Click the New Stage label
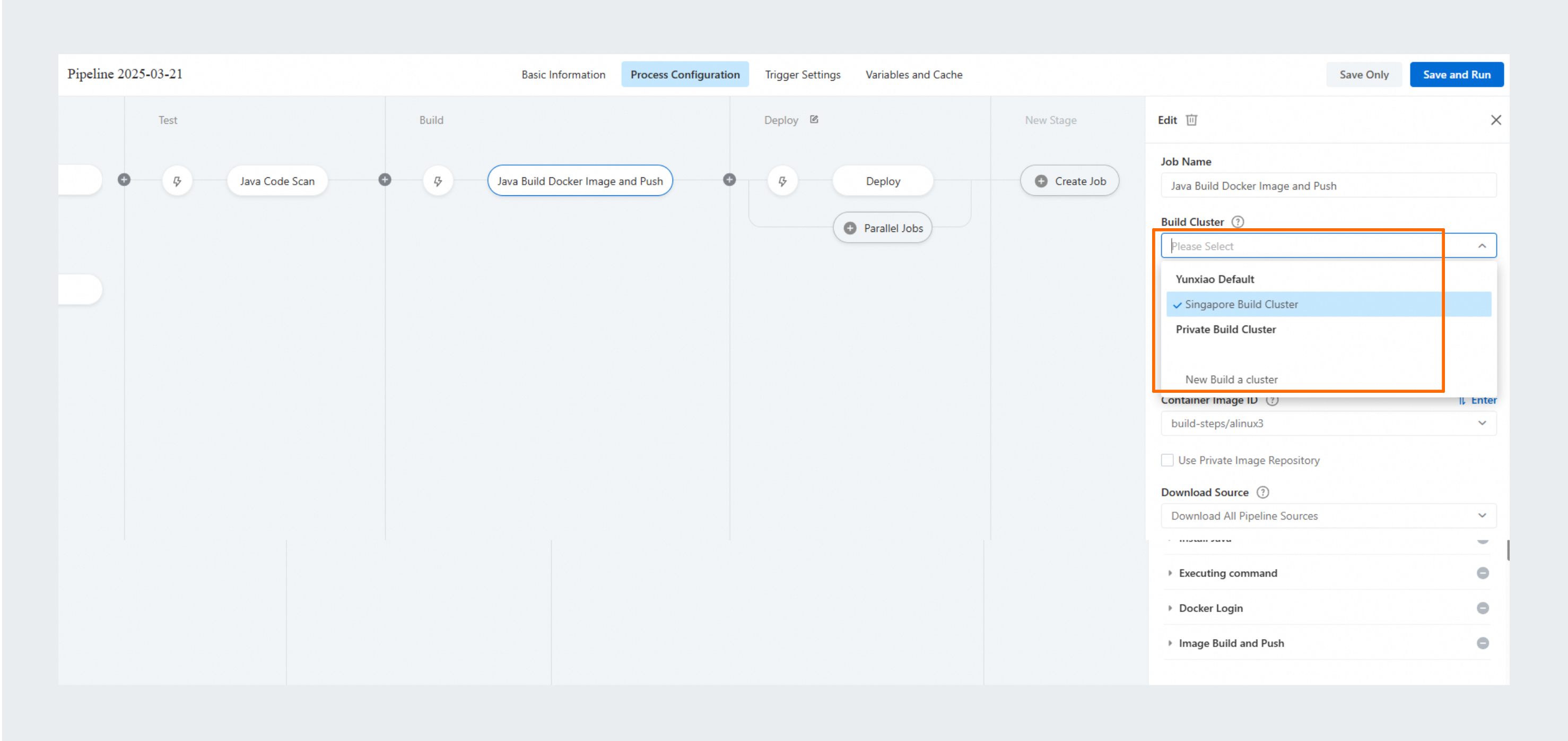Image resolution: width=1568 pixels, height=741 pixels. (1050, 120)
